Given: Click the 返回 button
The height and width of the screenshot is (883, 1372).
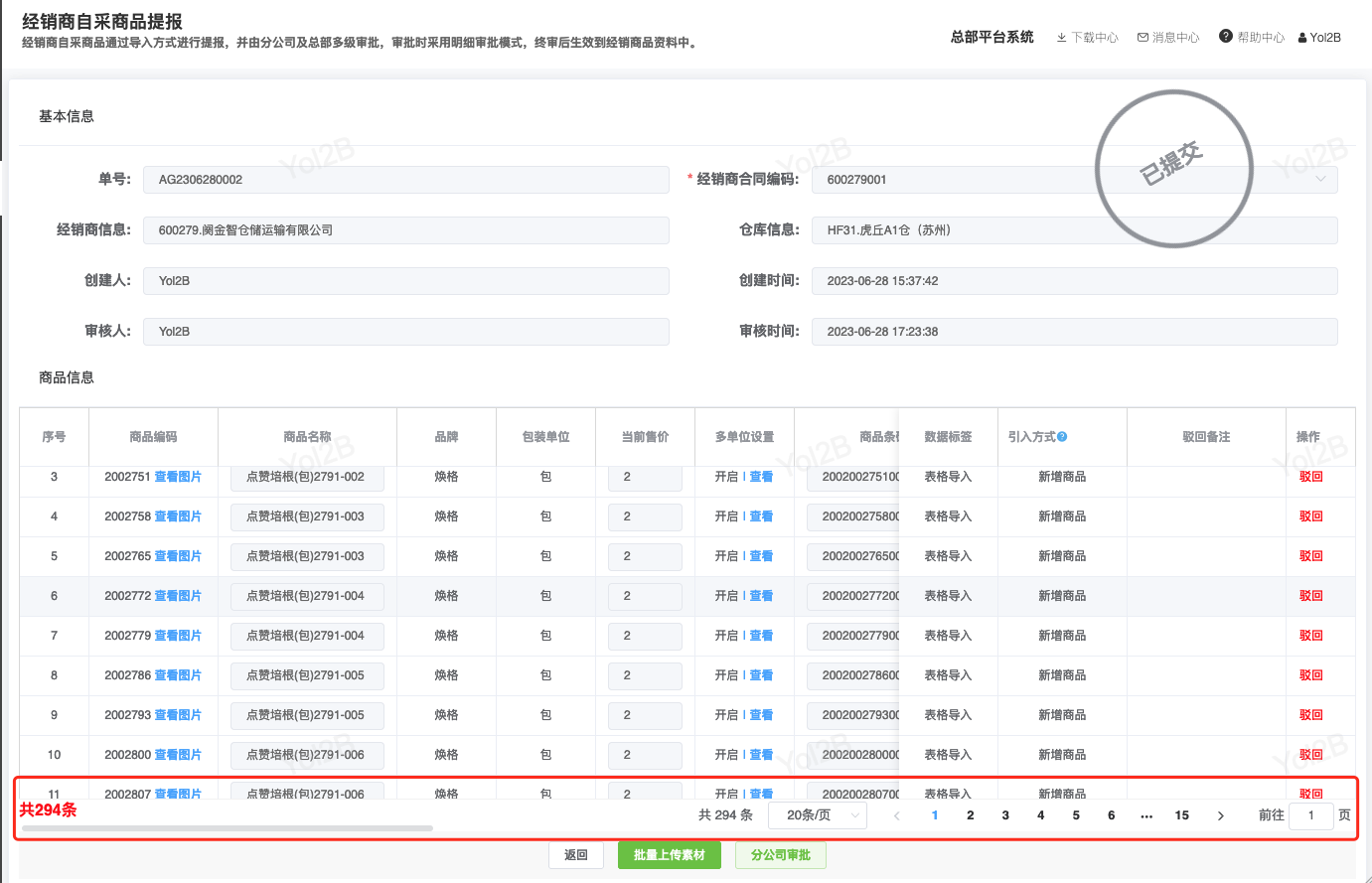Looking at the screenshot, I should click(x=576, y=855).
